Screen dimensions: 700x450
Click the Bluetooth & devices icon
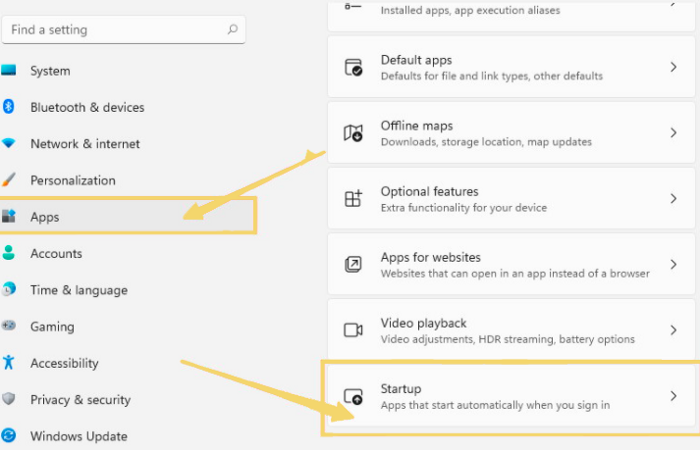[x=9, y=107]
